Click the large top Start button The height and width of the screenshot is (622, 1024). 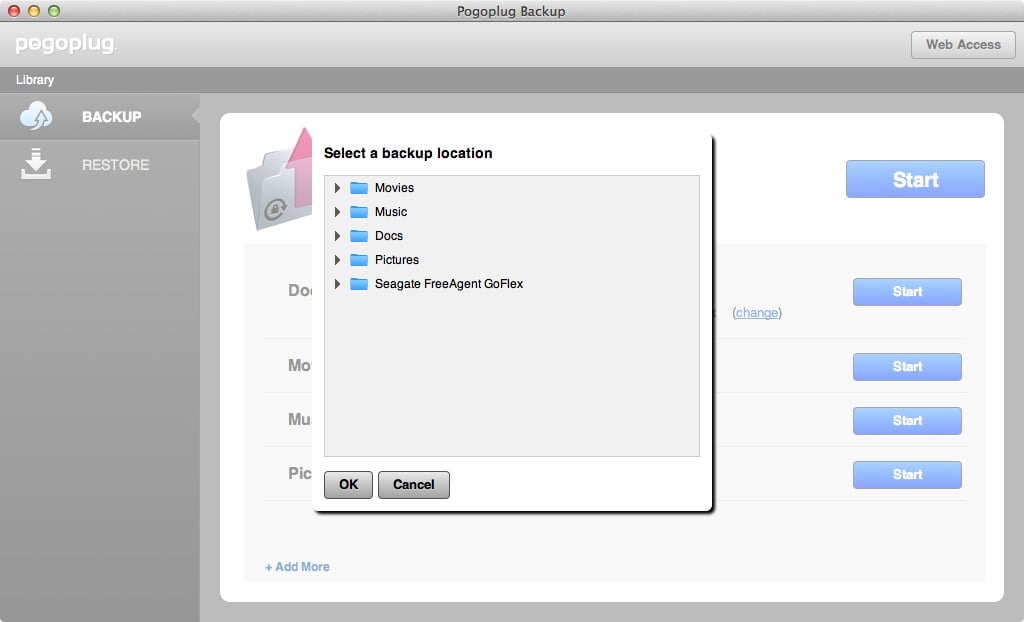[915, 179]
